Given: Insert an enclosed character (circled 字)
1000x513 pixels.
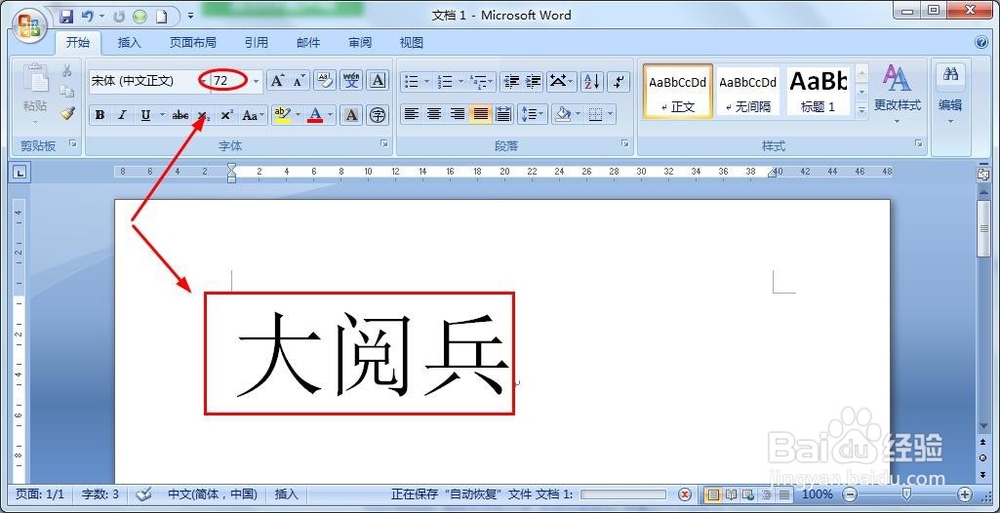Looking at the screenshot, I should point(378,115).
